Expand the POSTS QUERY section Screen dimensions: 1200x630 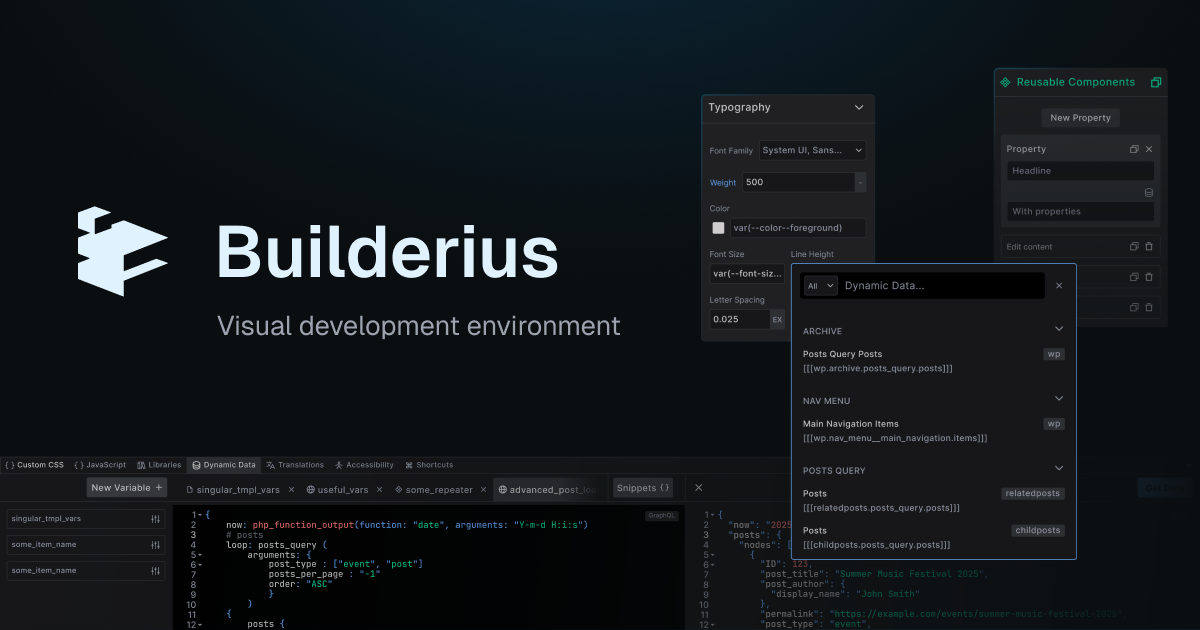pyautogui.click(x=1058, y=470)
